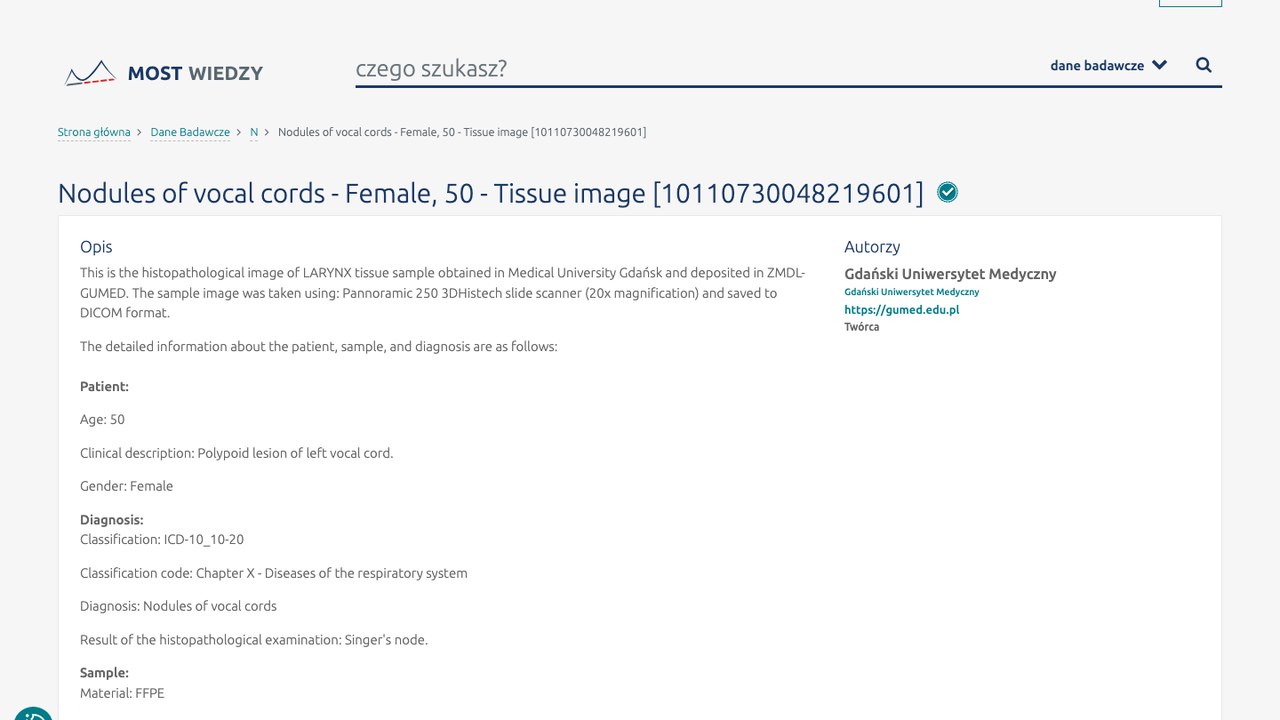The height and width of the screenshot is (720, 1280).
Task: Focus the 'czego szukasz?' search field
Action: click(x=695, y=68)
